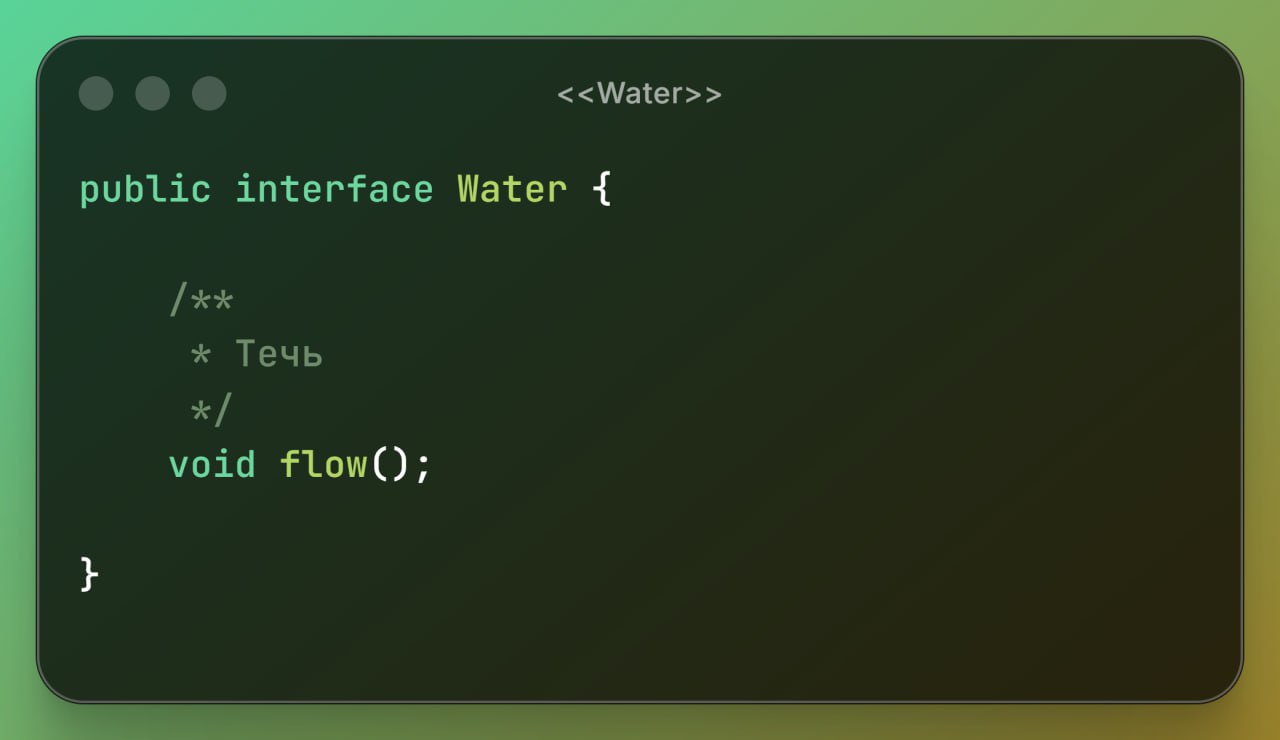This screenshot has height=740, width=1280.
Task: Click the asterisk before Течь
Action: [x=200, y=355]
